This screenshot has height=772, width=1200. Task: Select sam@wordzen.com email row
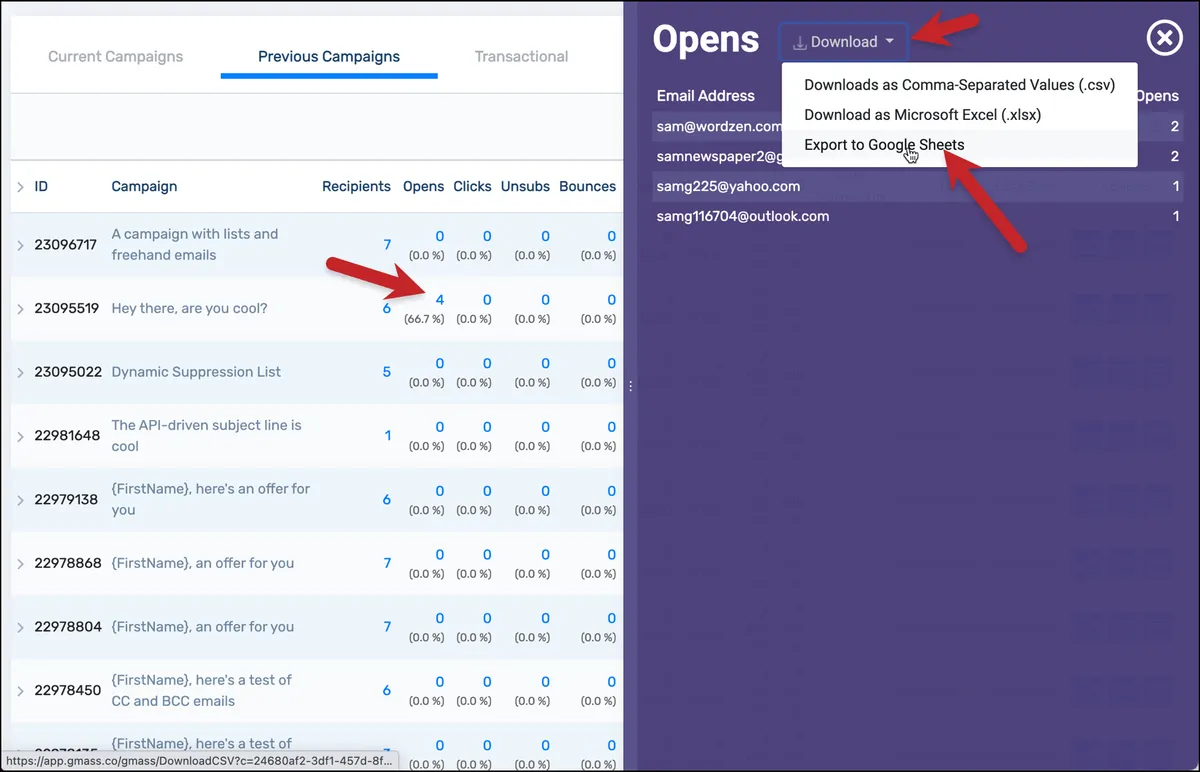click(x=918, y=127)
